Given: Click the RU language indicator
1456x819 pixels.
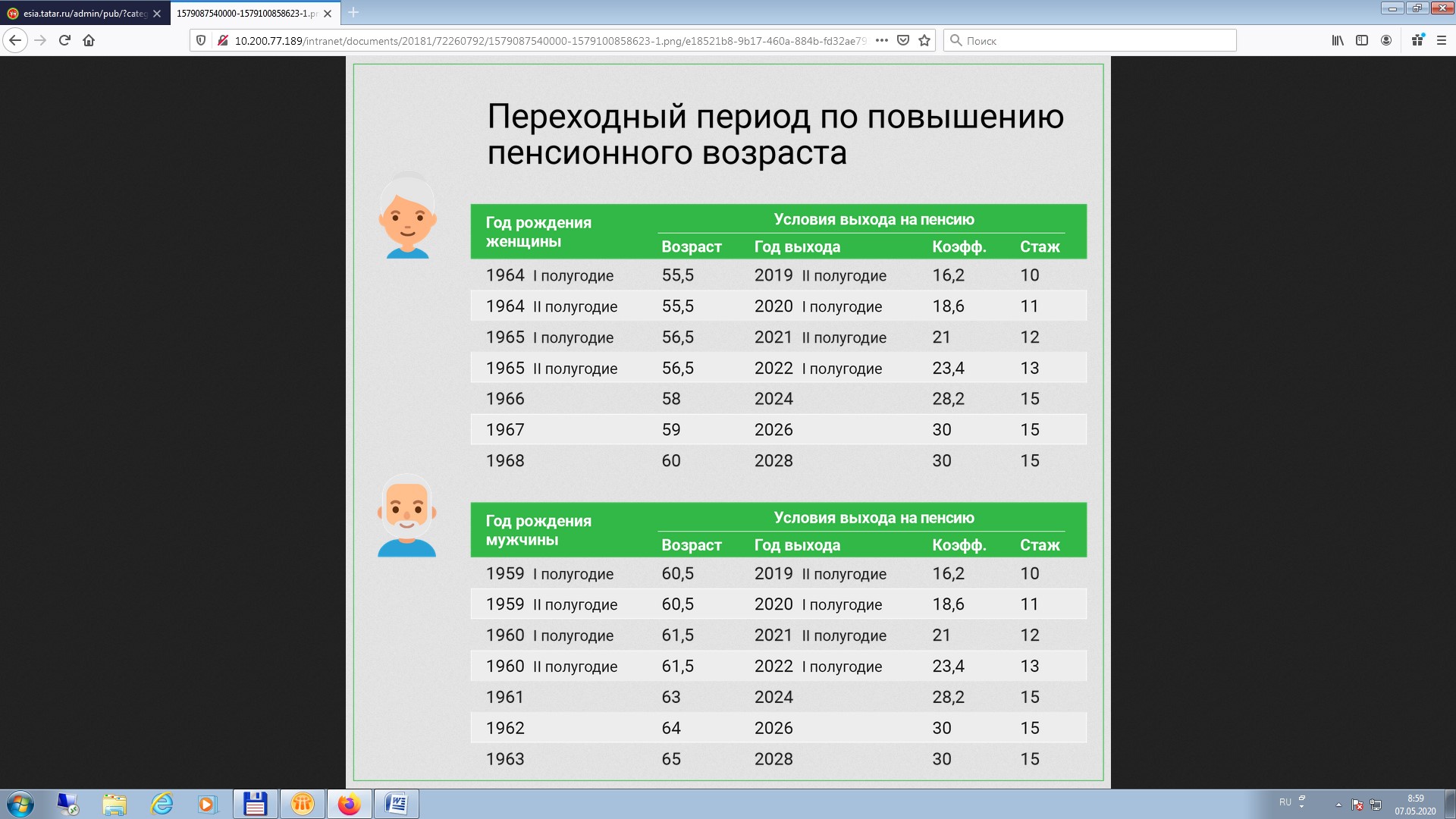Looking at the screenshot, I should (x=1285, y=802).
